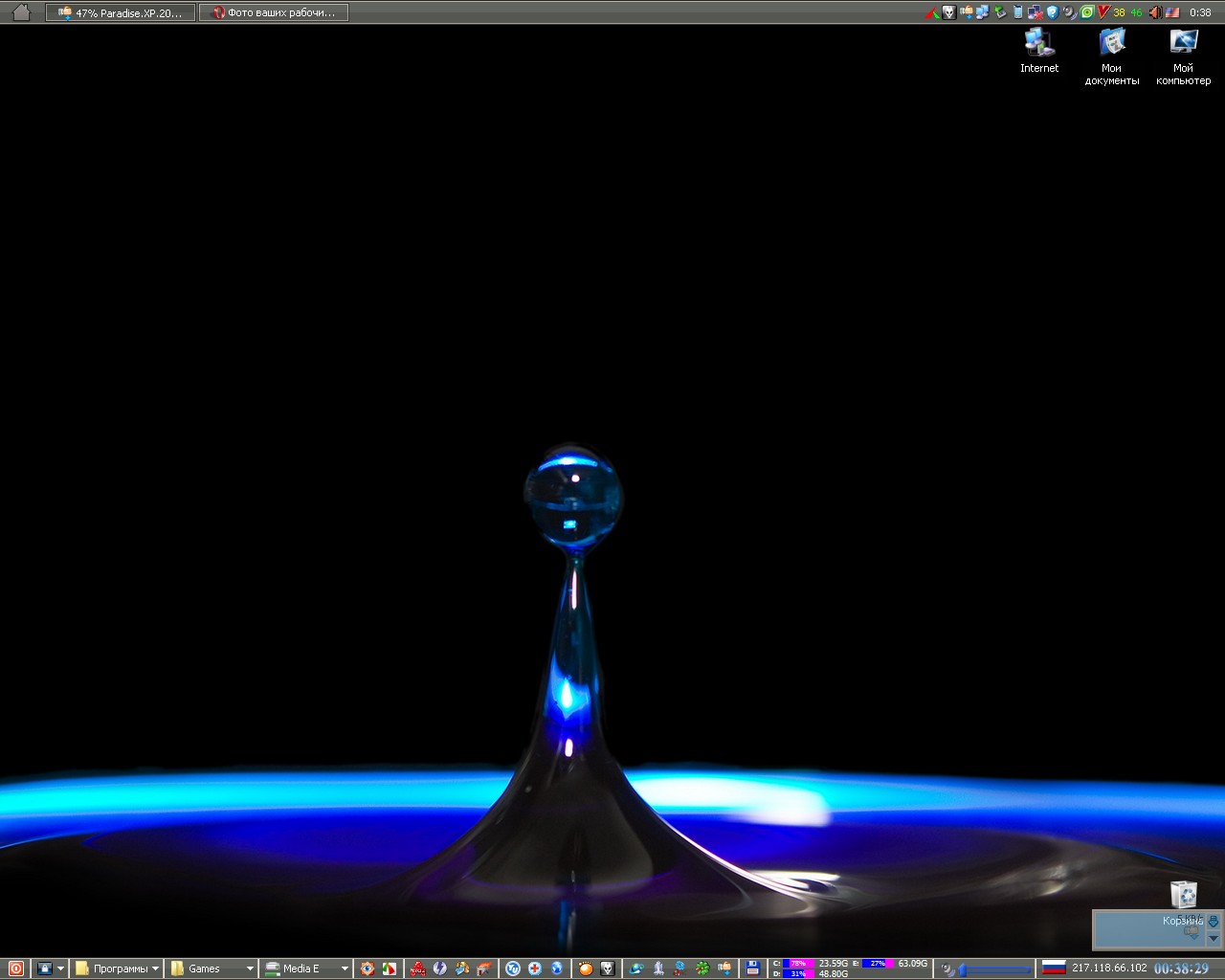Click the Russian flag language indicator
The width and height of the screenshot is (1225, 980).
pyautogui.click(x=1054, y=968)
